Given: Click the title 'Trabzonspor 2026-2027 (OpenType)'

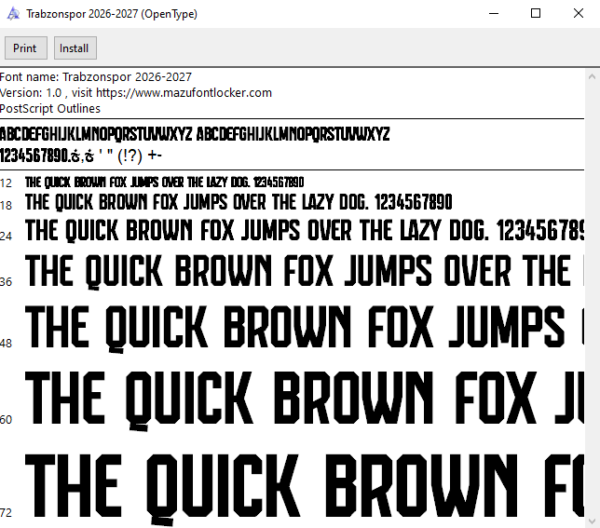Looking at the screenshot, I should coord(112,14).
